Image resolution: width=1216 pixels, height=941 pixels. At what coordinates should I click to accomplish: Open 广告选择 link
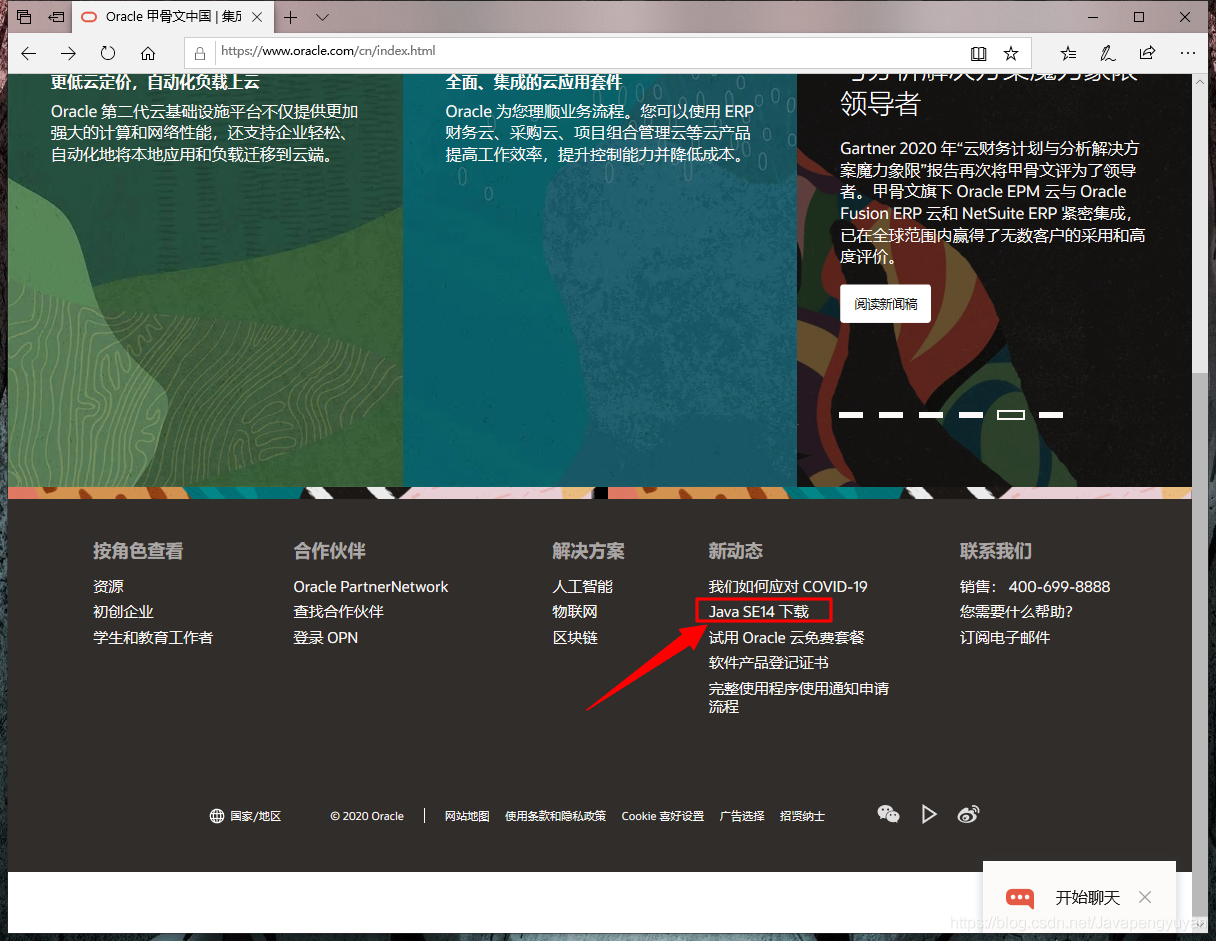[x=741, y=816]
